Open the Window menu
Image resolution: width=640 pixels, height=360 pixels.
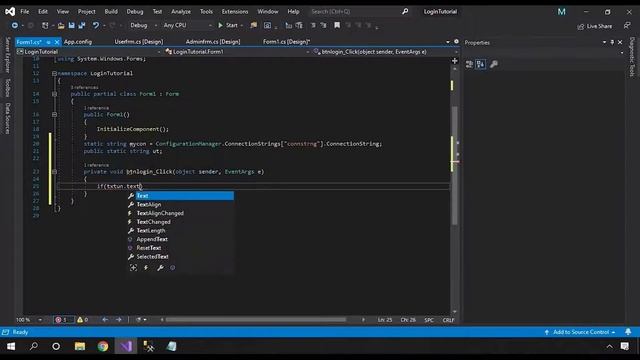coord(268,11)
